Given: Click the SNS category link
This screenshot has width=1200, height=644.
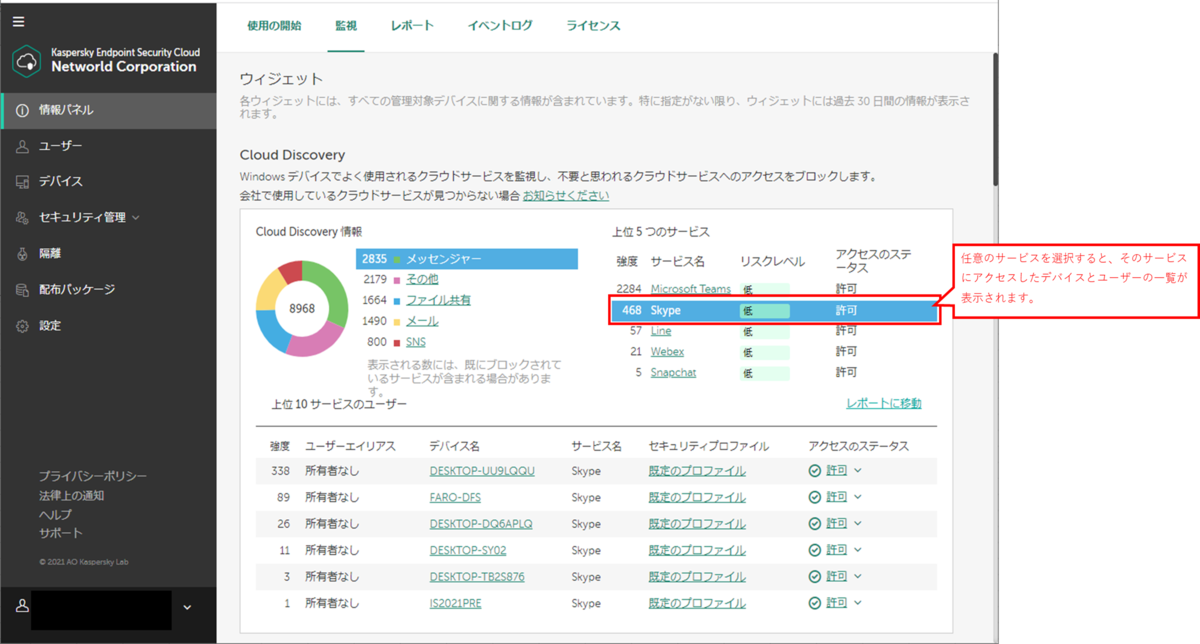Looking at the screenshot, I should 414,341.
